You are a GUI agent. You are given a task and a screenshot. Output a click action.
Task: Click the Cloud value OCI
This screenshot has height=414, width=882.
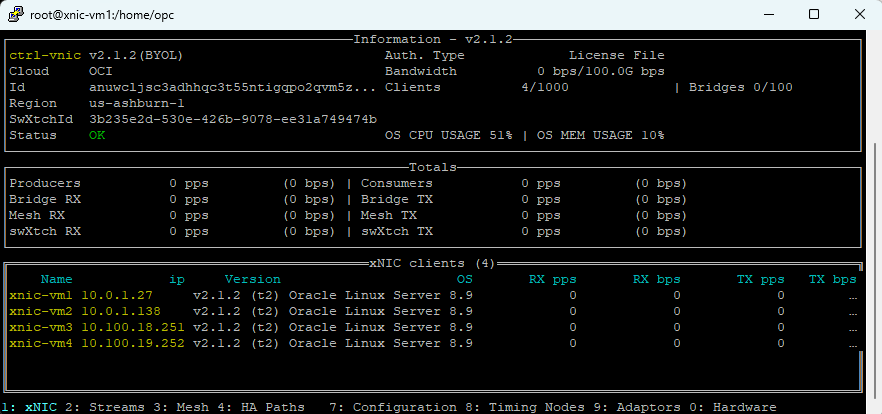[101, 71]
